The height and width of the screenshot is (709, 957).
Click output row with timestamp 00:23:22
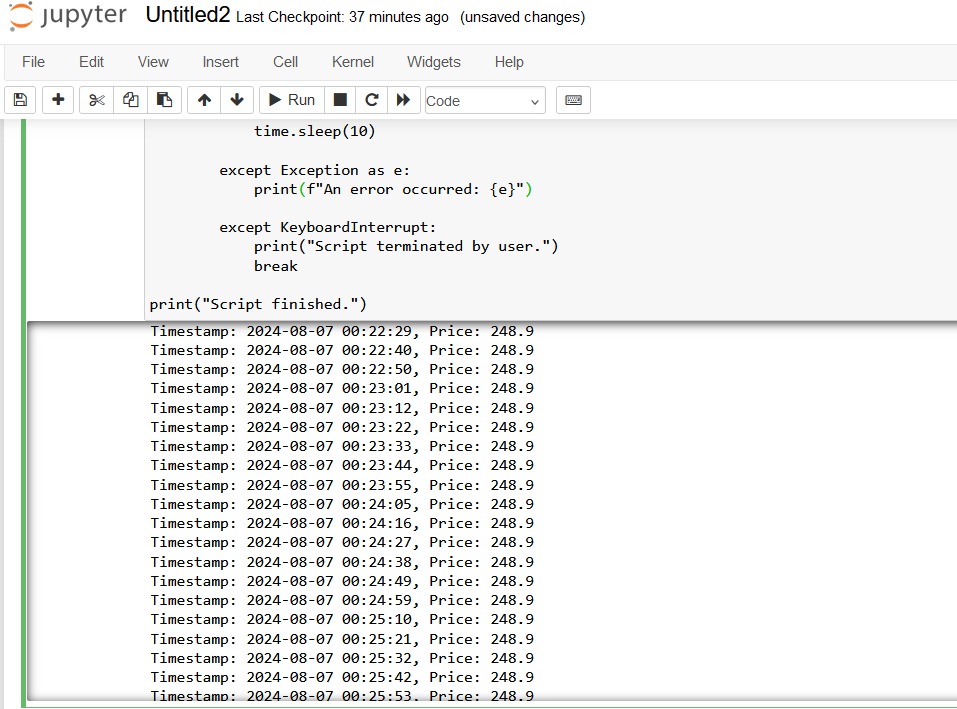point(342,427)
